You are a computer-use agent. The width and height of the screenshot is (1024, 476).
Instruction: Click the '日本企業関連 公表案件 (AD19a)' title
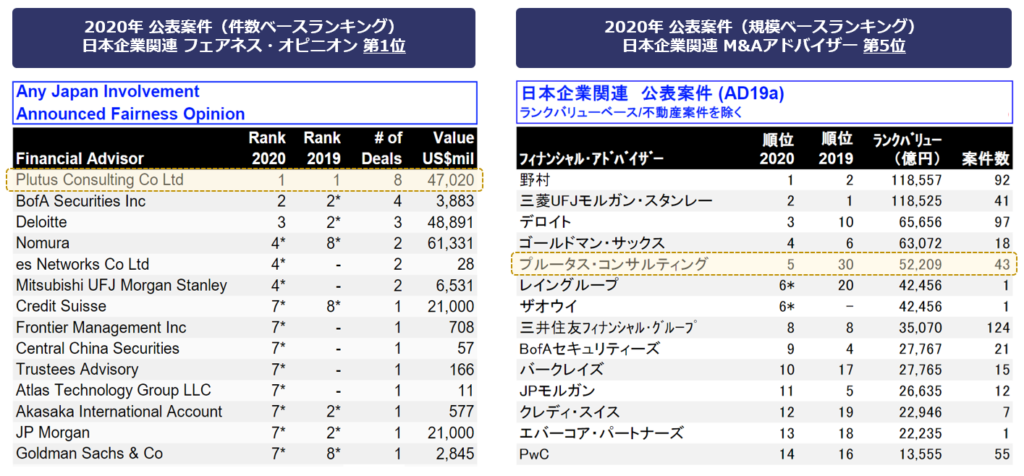tap(652, 95)
